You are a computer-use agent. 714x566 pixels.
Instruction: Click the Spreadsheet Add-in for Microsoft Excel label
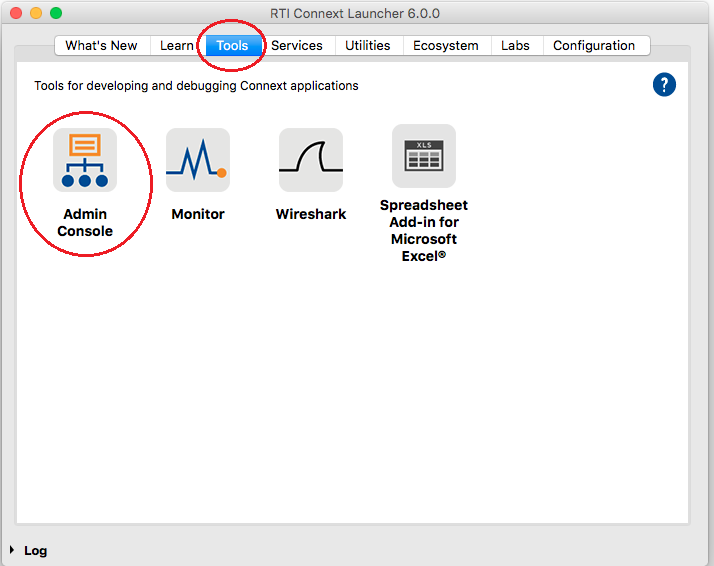pos(424,230)
